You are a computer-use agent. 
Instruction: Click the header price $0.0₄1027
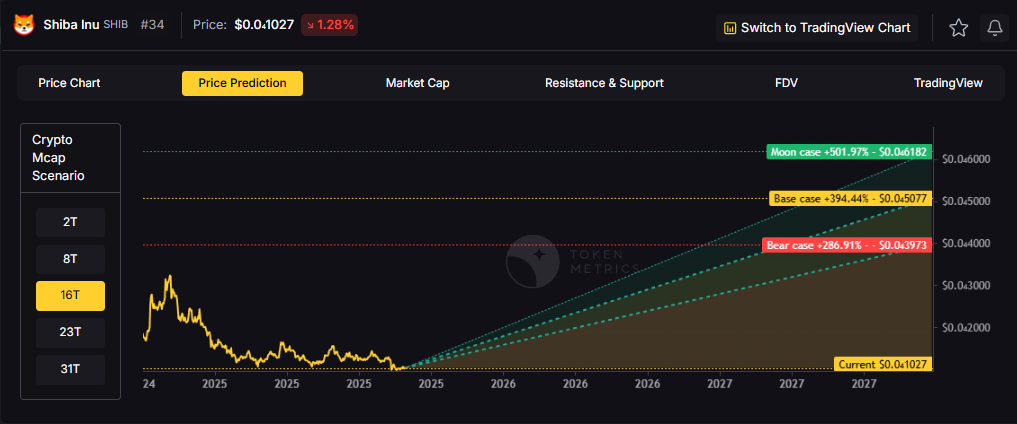(264, 26)
